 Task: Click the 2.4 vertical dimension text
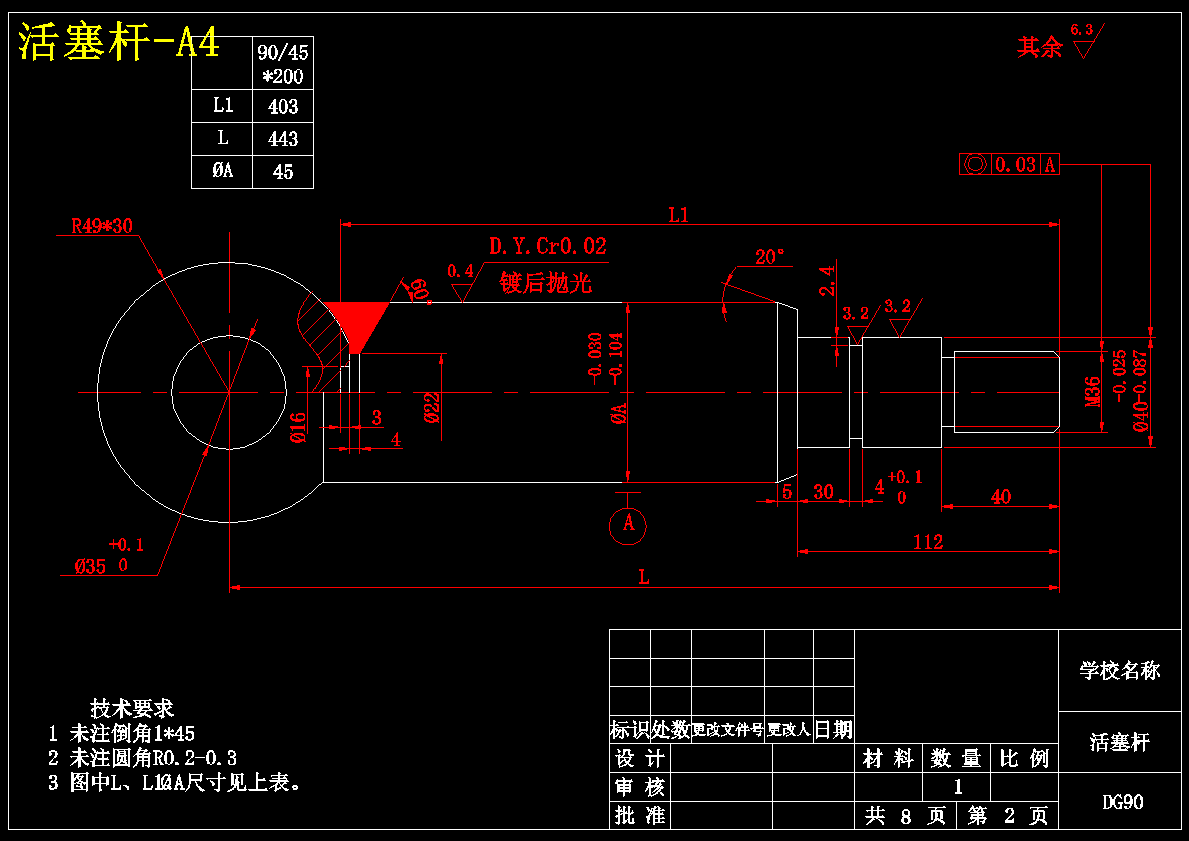tap(827, 280)
